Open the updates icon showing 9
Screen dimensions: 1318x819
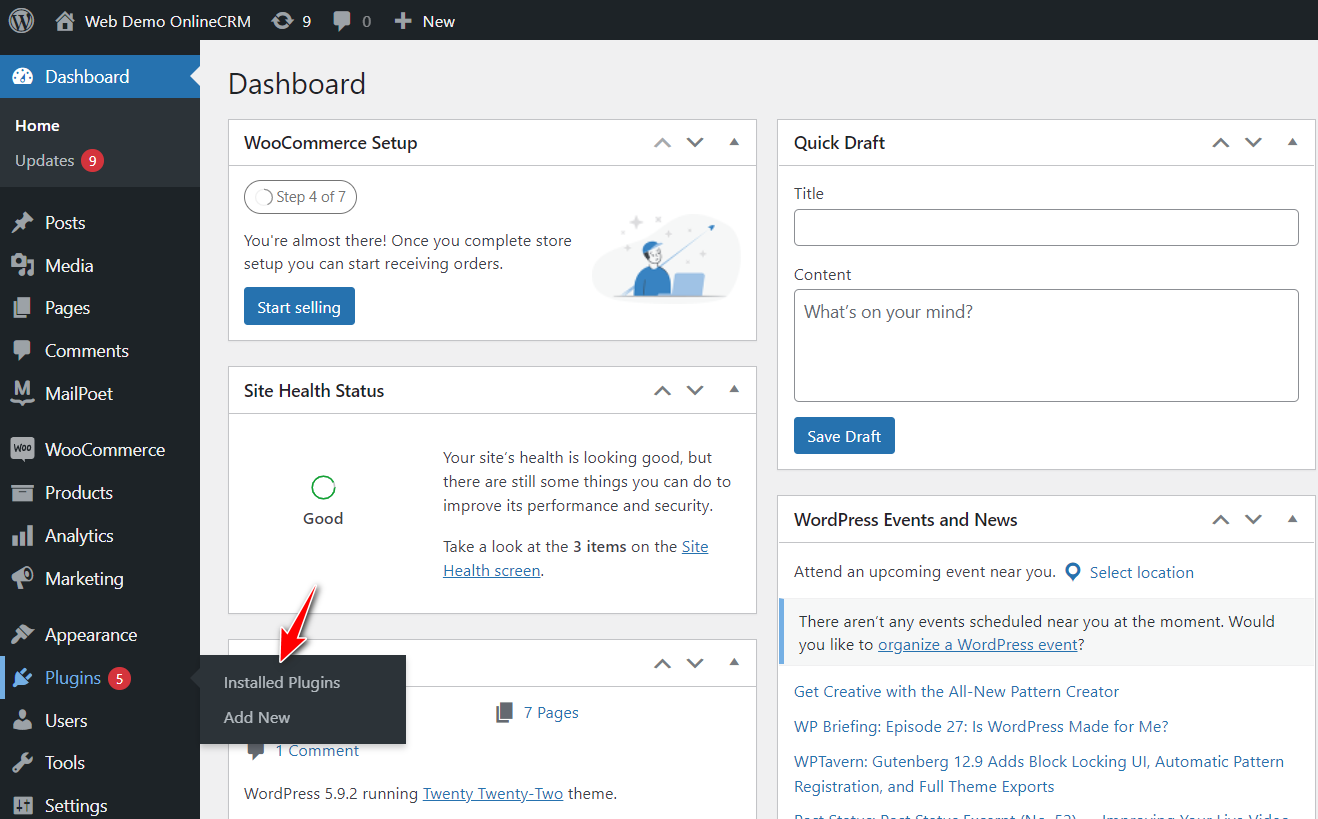click(283, 21)
